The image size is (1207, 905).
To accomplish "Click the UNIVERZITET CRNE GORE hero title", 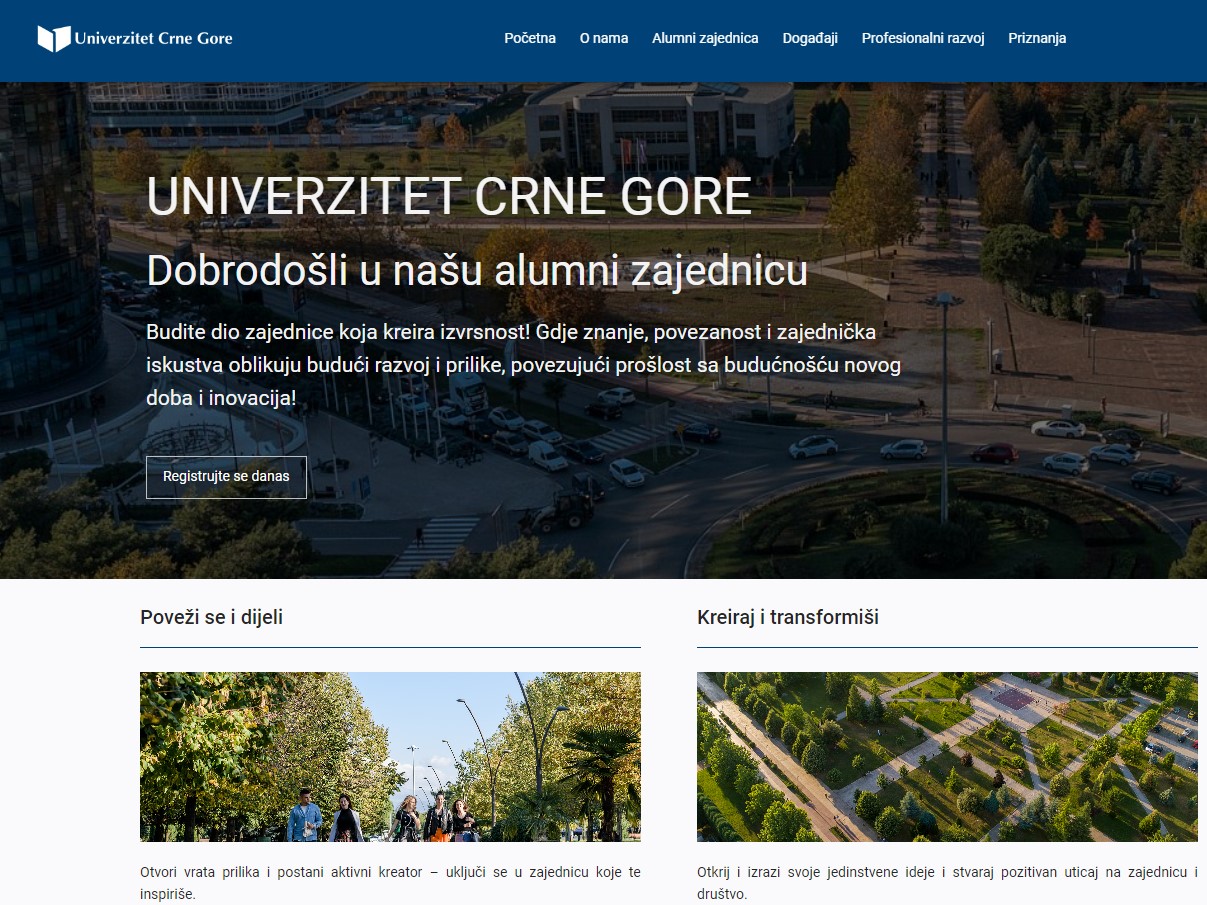I will pyautogui.click(x=449, y=197).
